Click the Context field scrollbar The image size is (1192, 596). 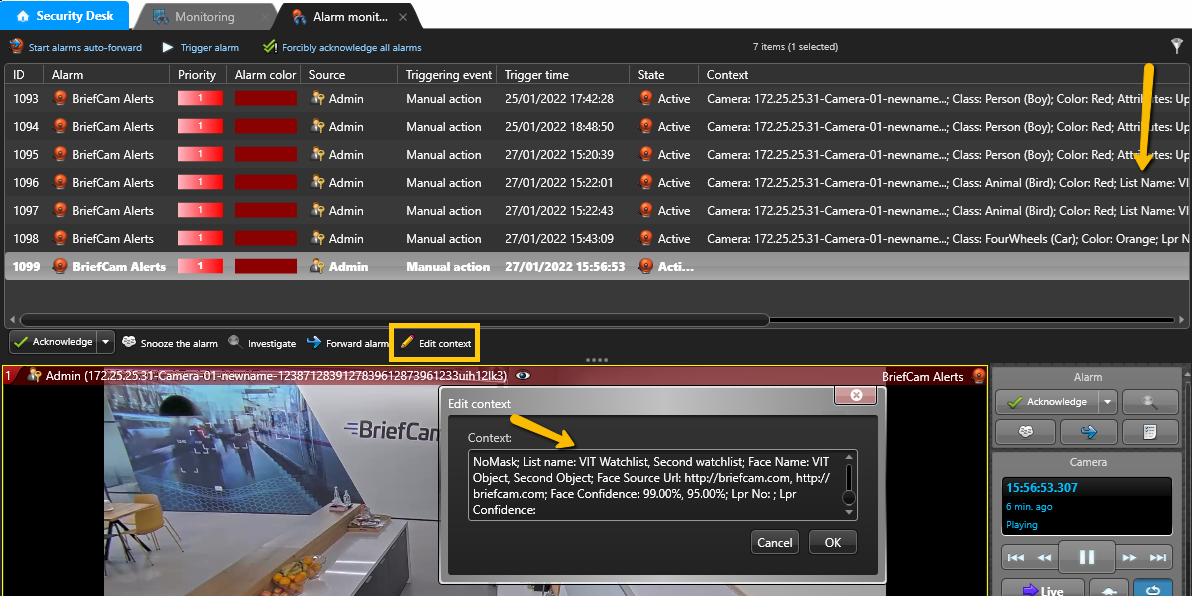click(849, 484)
